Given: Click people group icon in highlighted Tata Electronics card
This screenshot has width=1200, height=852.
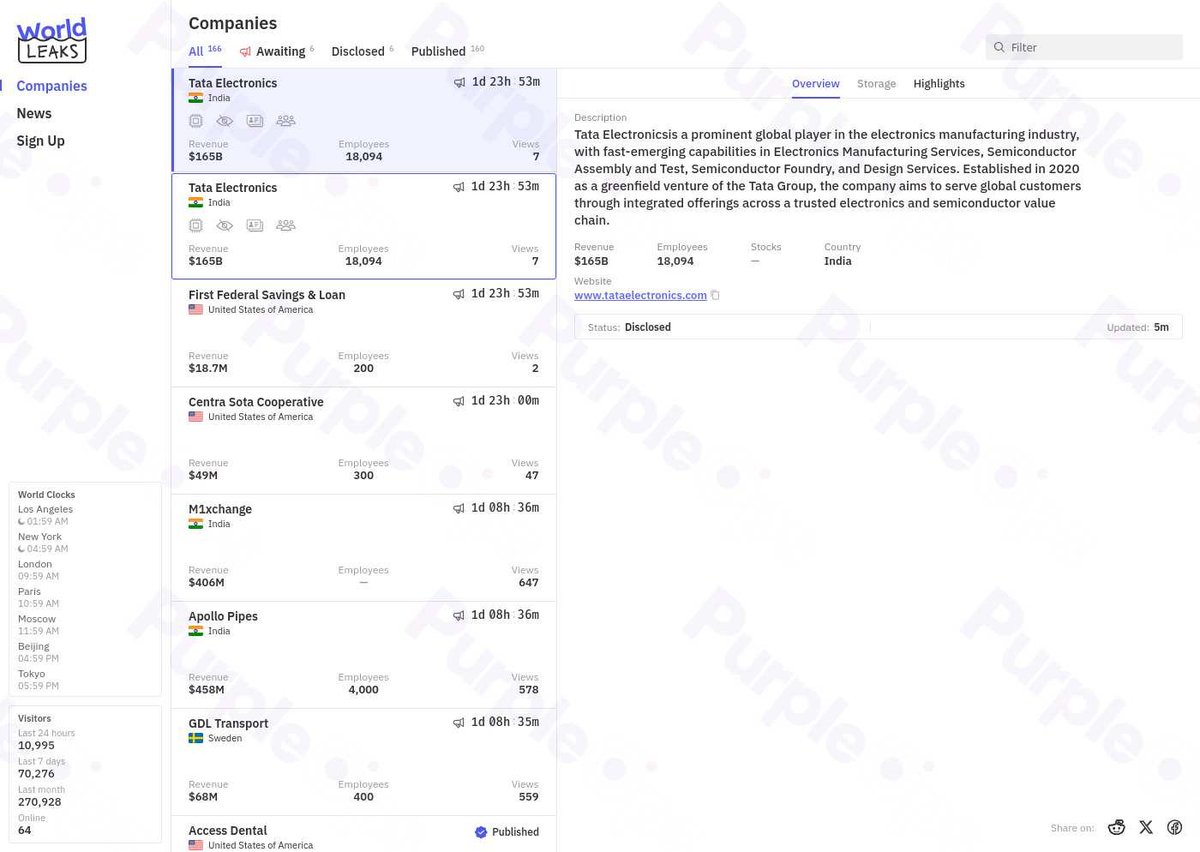Looking at the screenshot, I should click(285, 121).
